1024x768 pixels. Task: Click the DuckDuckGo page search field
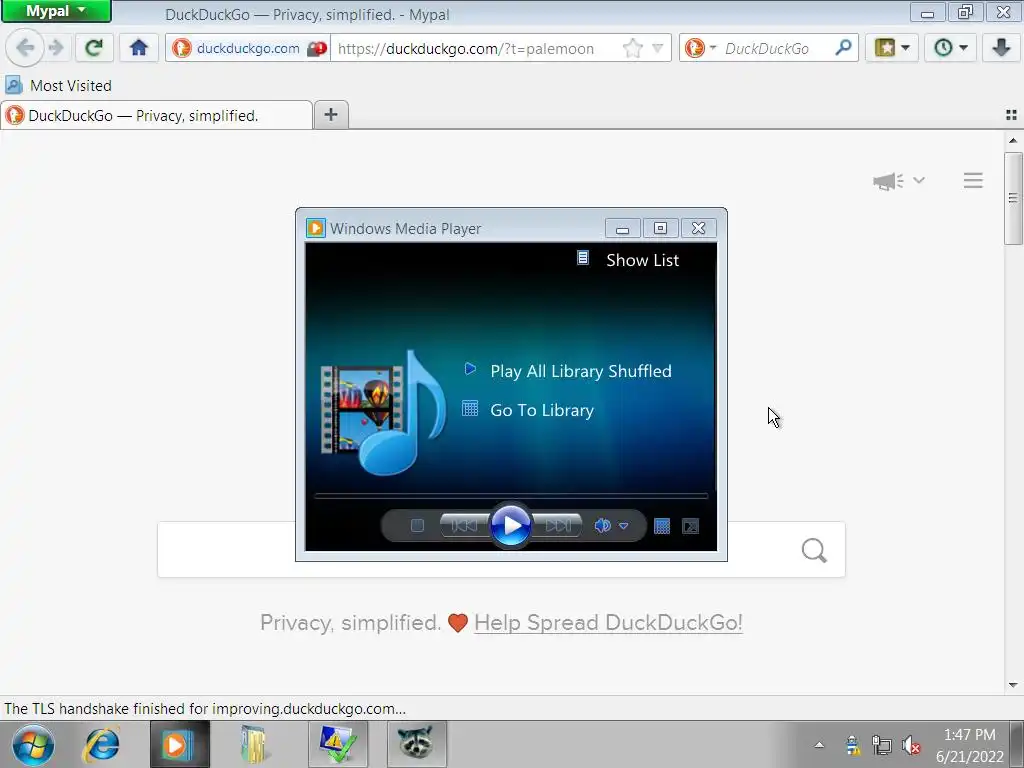(501, 549)
